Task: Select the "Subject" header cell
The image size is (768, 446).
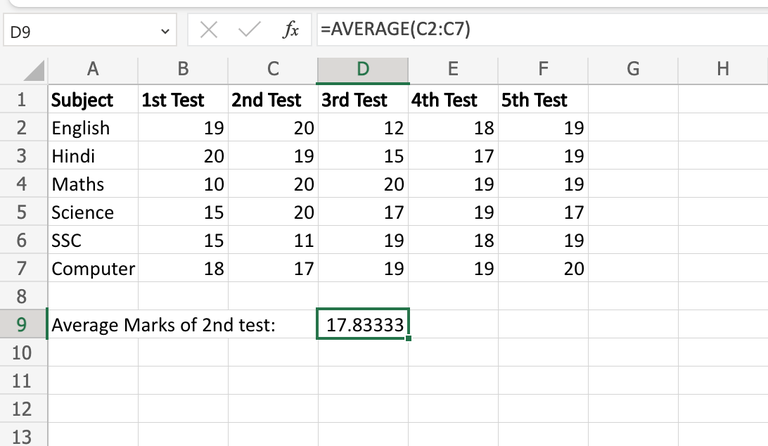Action: [x=82, y=100]
